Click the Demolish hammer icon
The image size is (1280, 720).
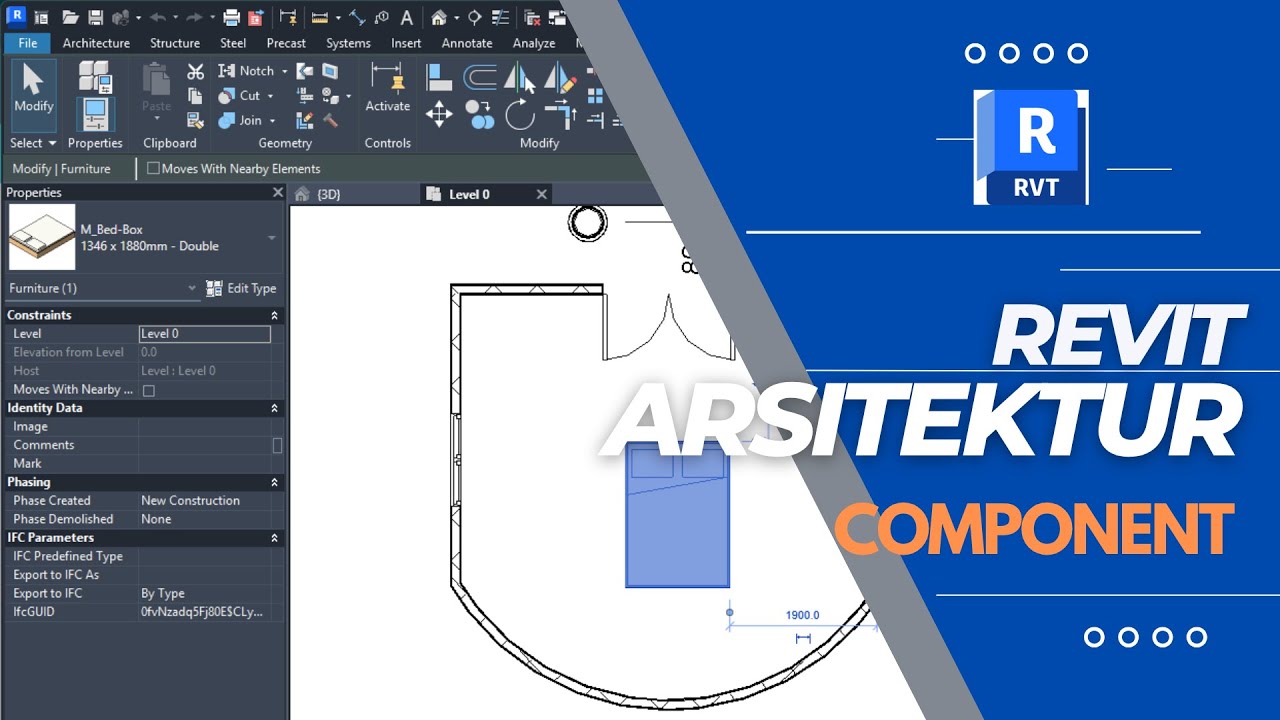pyautogui.click(x=330, y=121)
